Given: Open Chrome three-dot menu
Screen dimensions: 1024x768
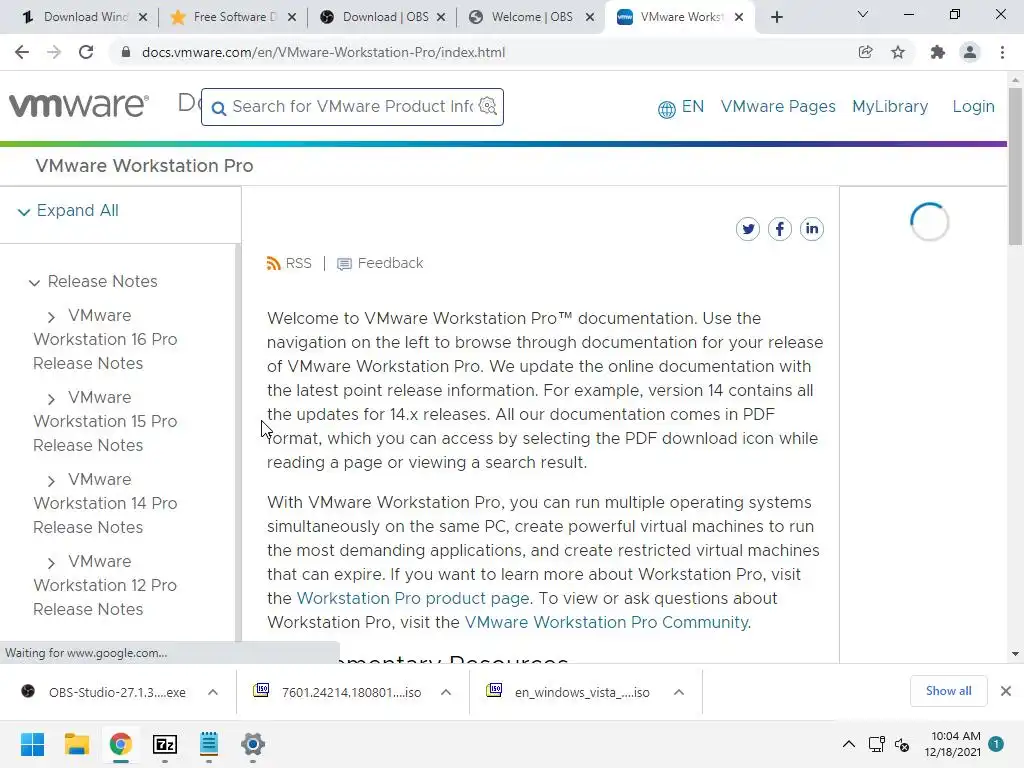Looking at the screenshot, I should [1002, 52].
